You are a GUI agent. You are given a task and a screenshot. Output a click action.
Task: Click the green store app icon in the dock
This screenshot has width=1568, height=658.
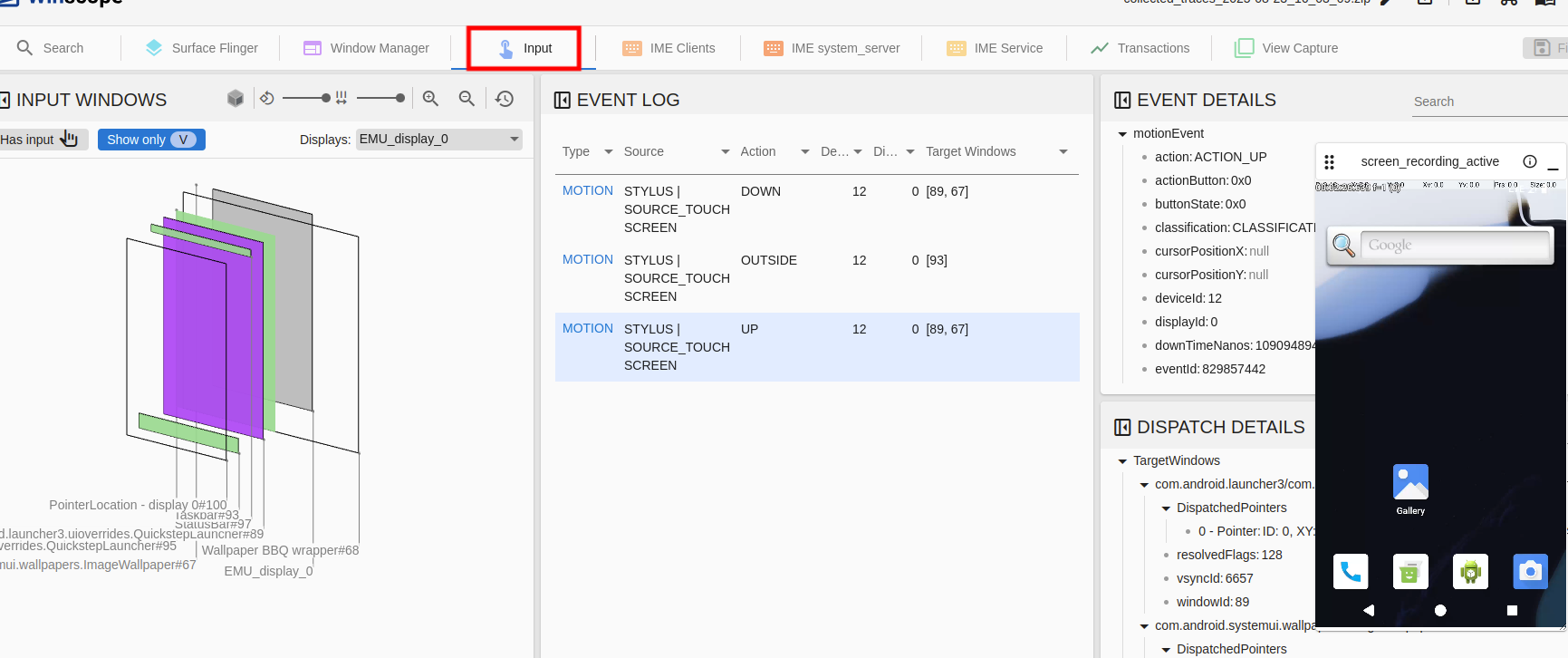tap(1410, 571)
